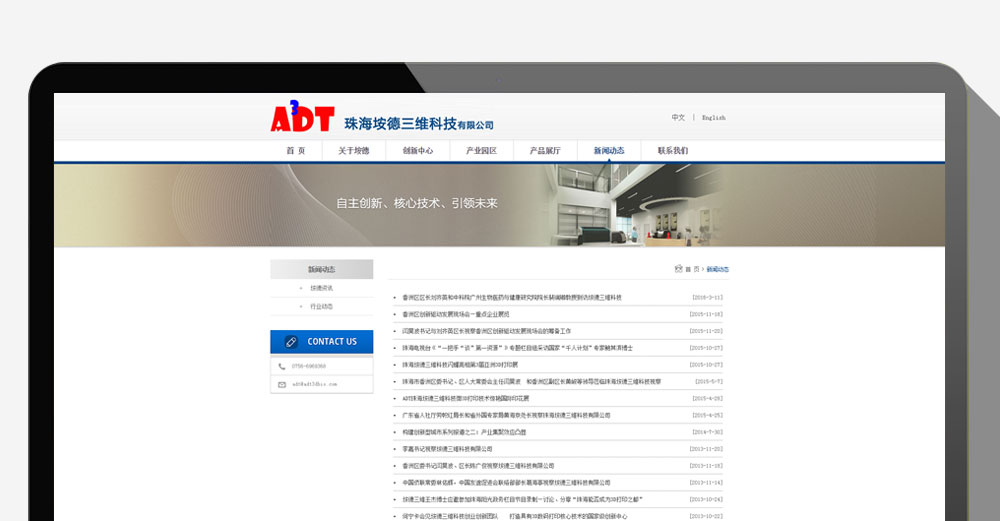1000x521 pixels.
Task: Open the 行业动态 sidebar category
Action: [321, 307]
